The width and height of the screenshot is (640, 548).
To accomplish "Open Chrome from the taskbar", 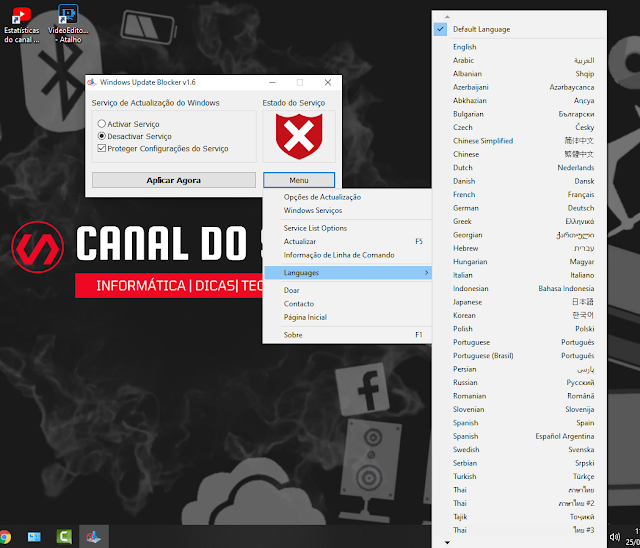I will [x=5, y=537].
